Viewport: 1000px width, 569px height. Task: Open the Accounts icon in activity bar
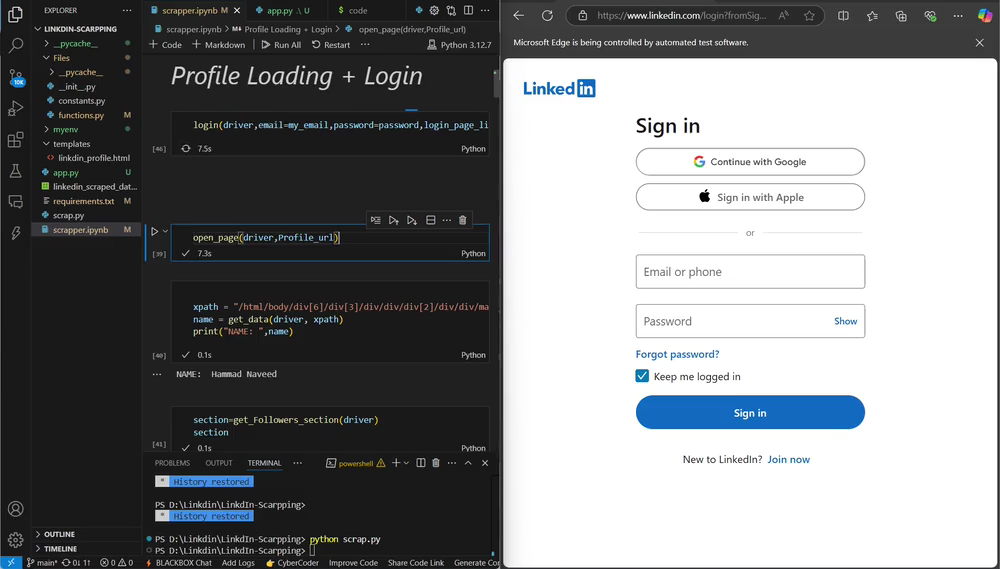[15, 509]
